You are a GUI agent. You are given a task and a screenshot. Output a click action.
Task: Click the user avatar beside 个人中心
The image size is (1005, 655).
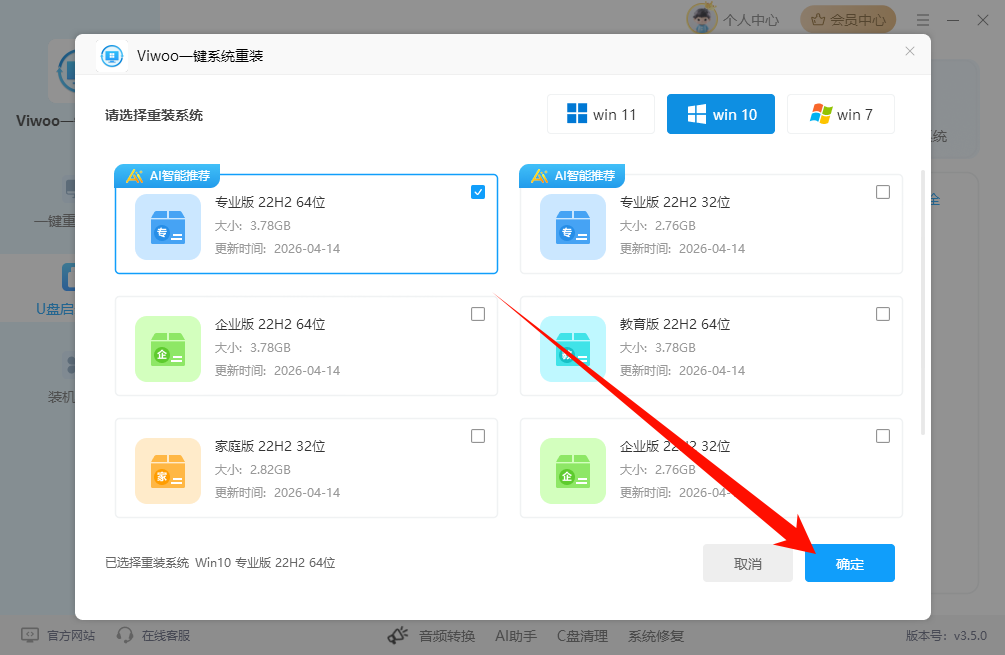(702, 19)
